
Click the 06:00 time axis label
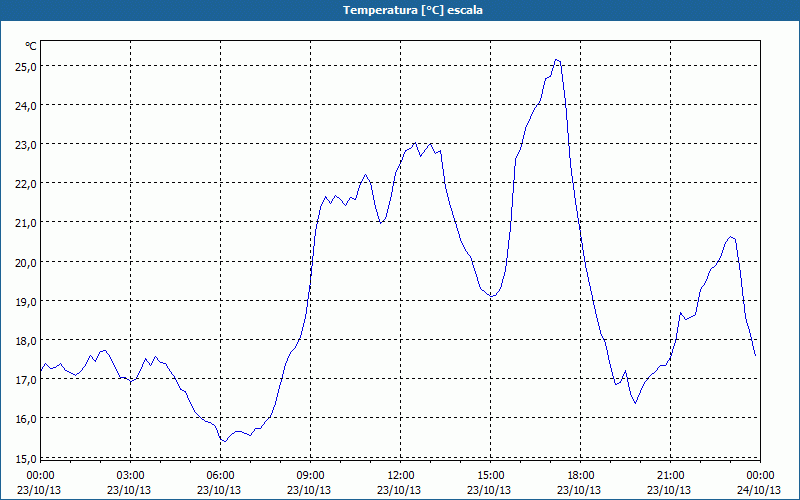(x=220, y=476)
